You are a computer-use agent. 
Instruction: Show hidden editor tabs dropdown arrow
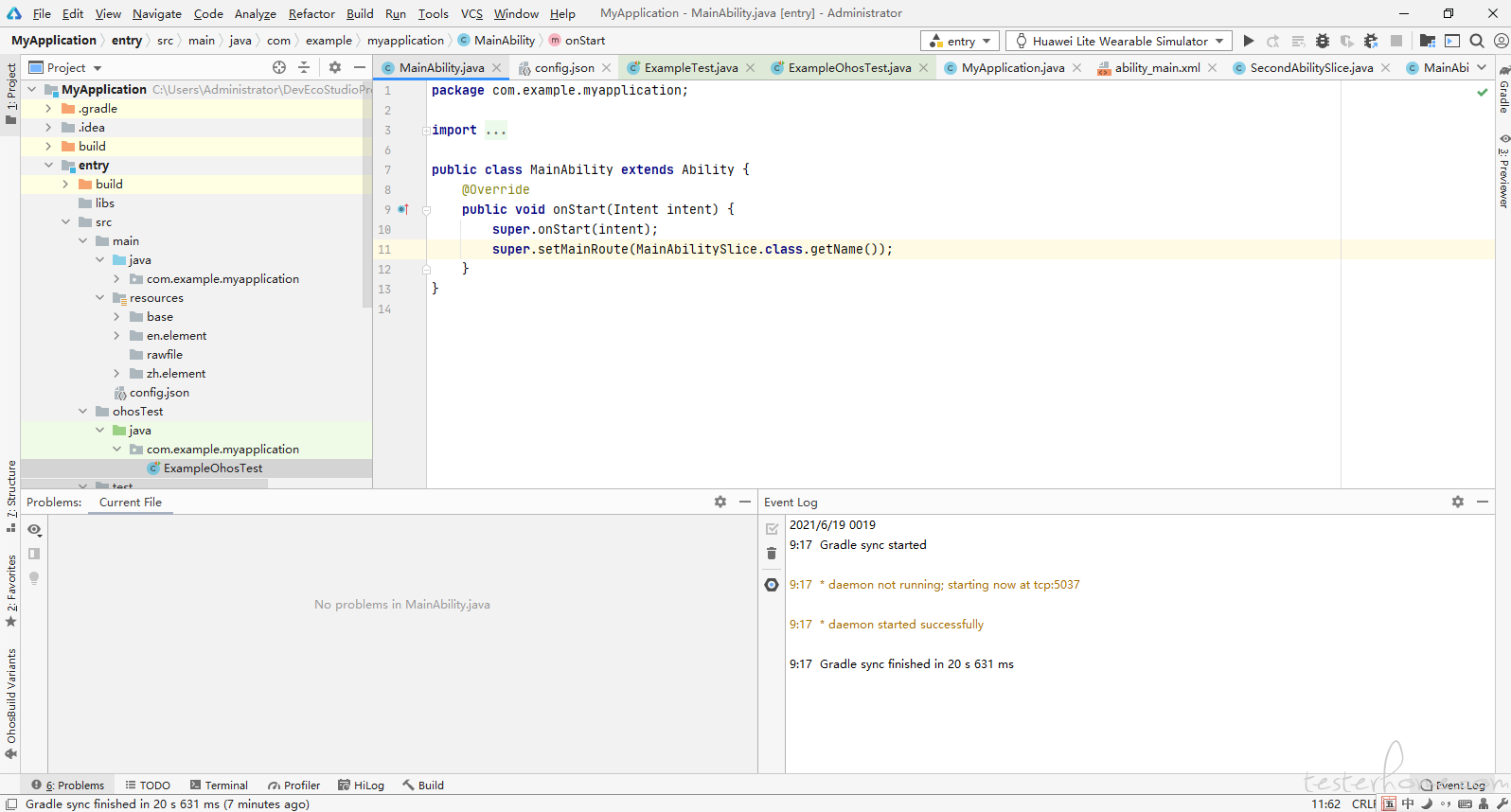pyautogui.click(x=1482, y=67)
